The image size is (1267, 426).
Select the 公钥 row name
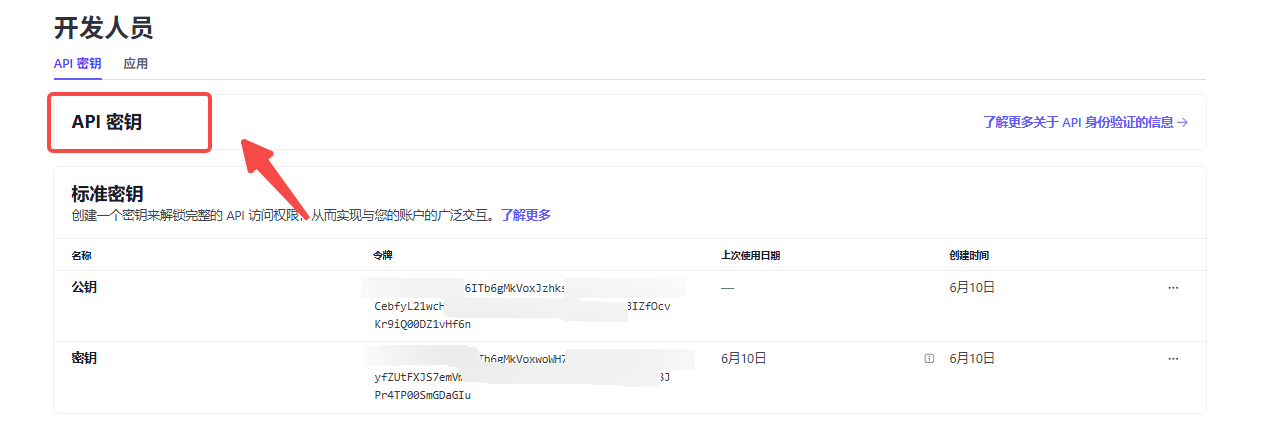pos(84,288)
